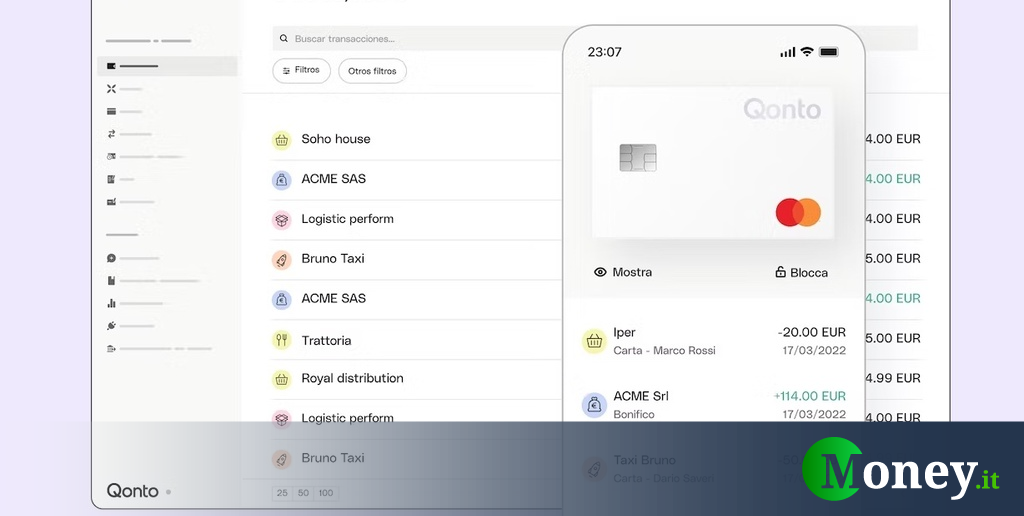Screen dimensions: 1024x516
Task: Click the phone signal bars icon
Action: 788,52
